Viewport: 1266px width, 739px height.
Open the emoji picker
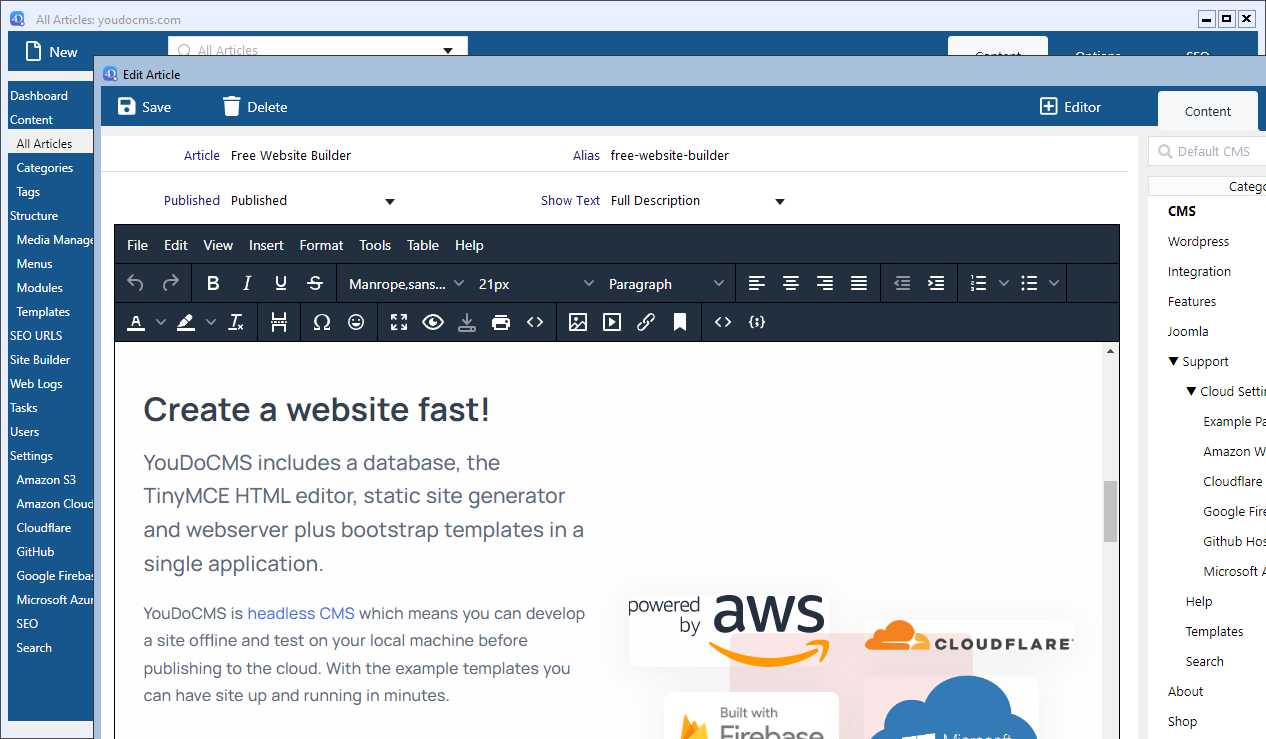[355, 323]
